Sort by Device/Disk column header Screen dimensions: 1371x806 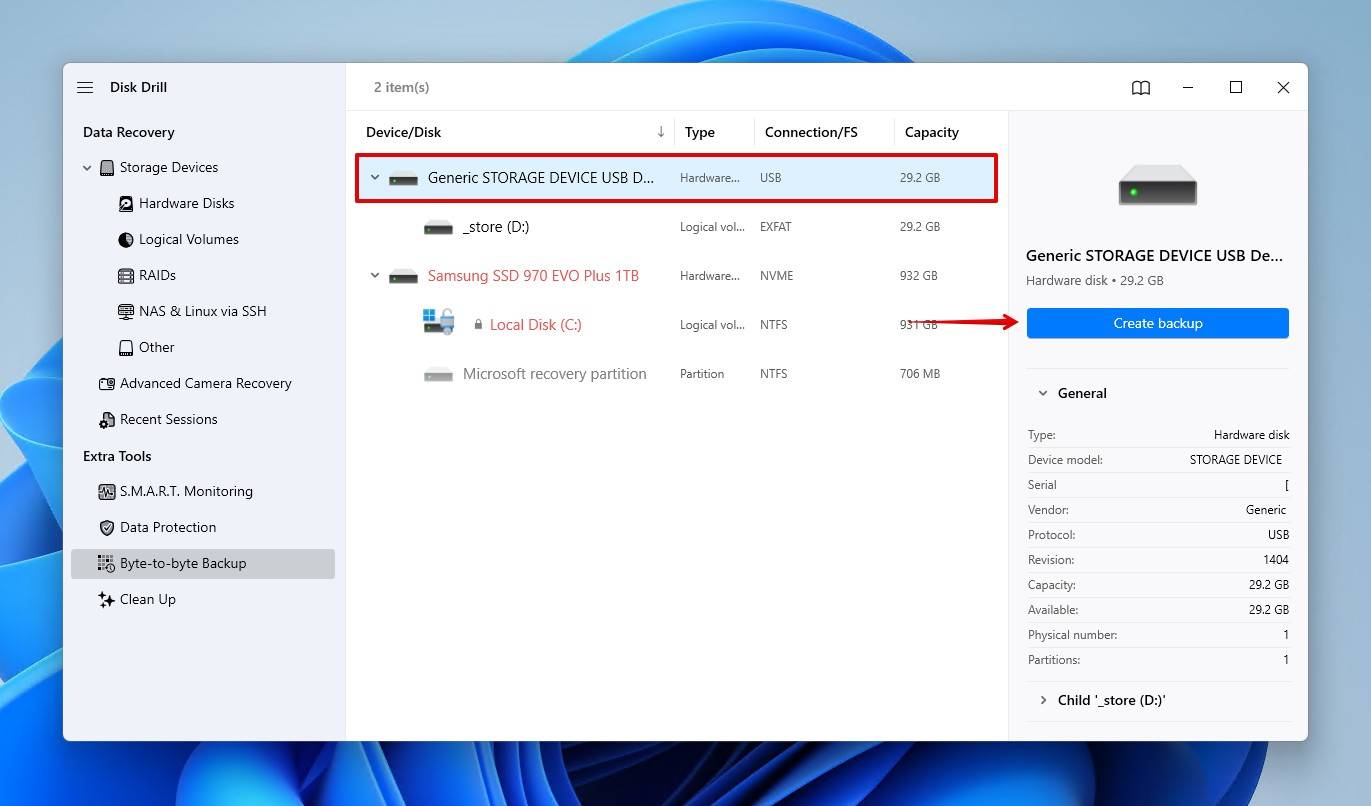404,132
